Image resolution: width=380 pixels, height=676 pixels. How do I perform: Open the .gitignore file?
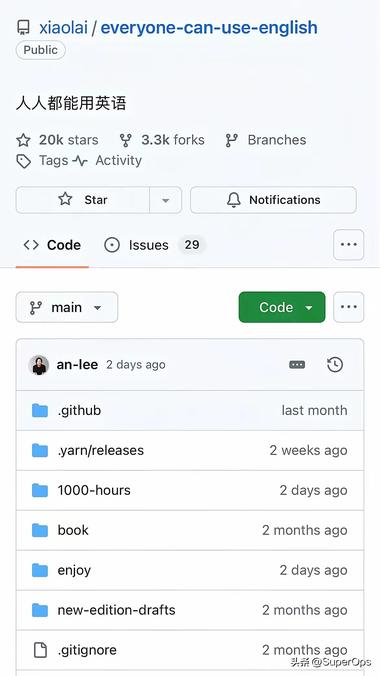tap(87, 650)
